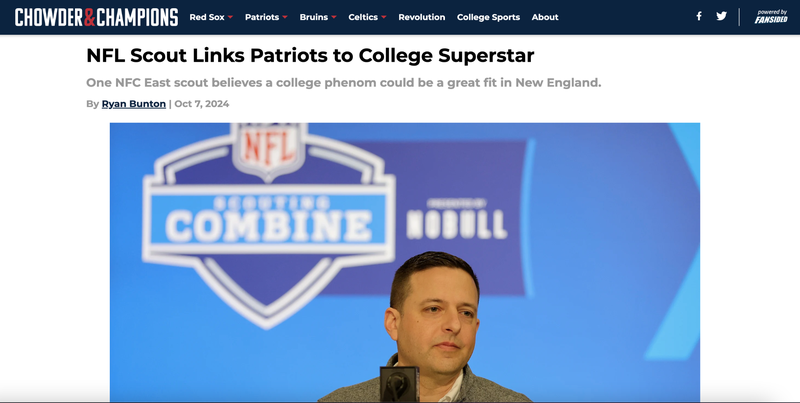This screenshot has width=800, height=403.
Task: Click the Chowder & Champions site logo
Action: 96,17
